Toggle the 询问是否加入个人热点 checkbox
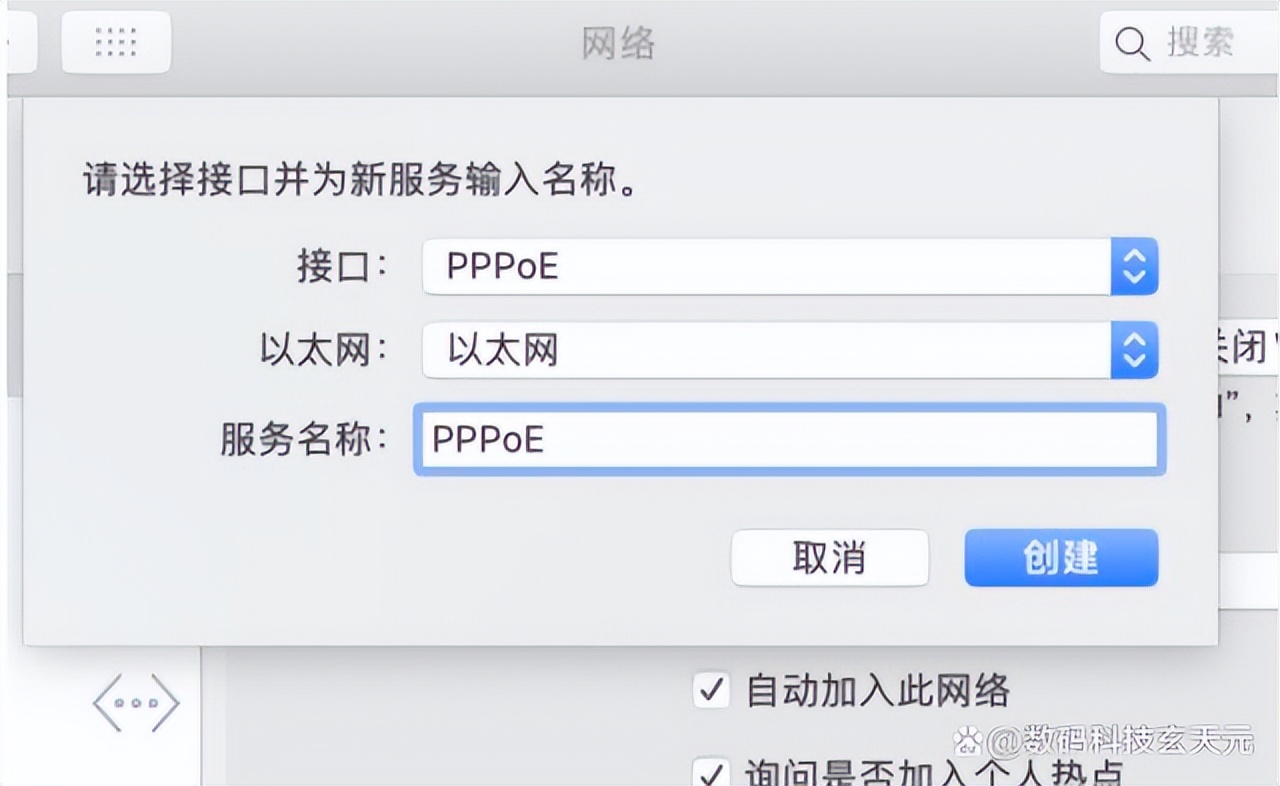 coord(711,773)
